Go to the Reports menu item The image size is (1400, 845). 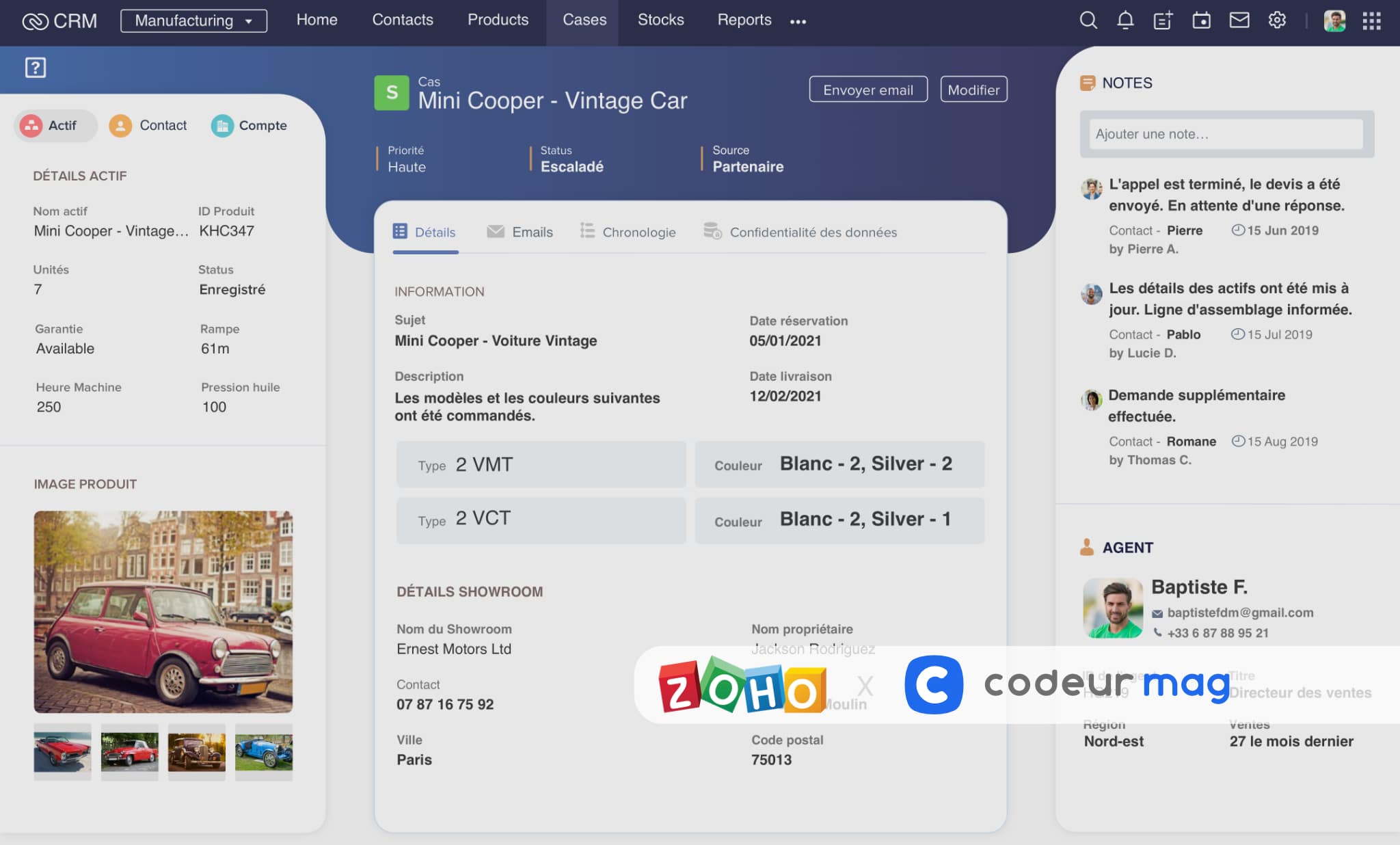[x=744, y=20]
